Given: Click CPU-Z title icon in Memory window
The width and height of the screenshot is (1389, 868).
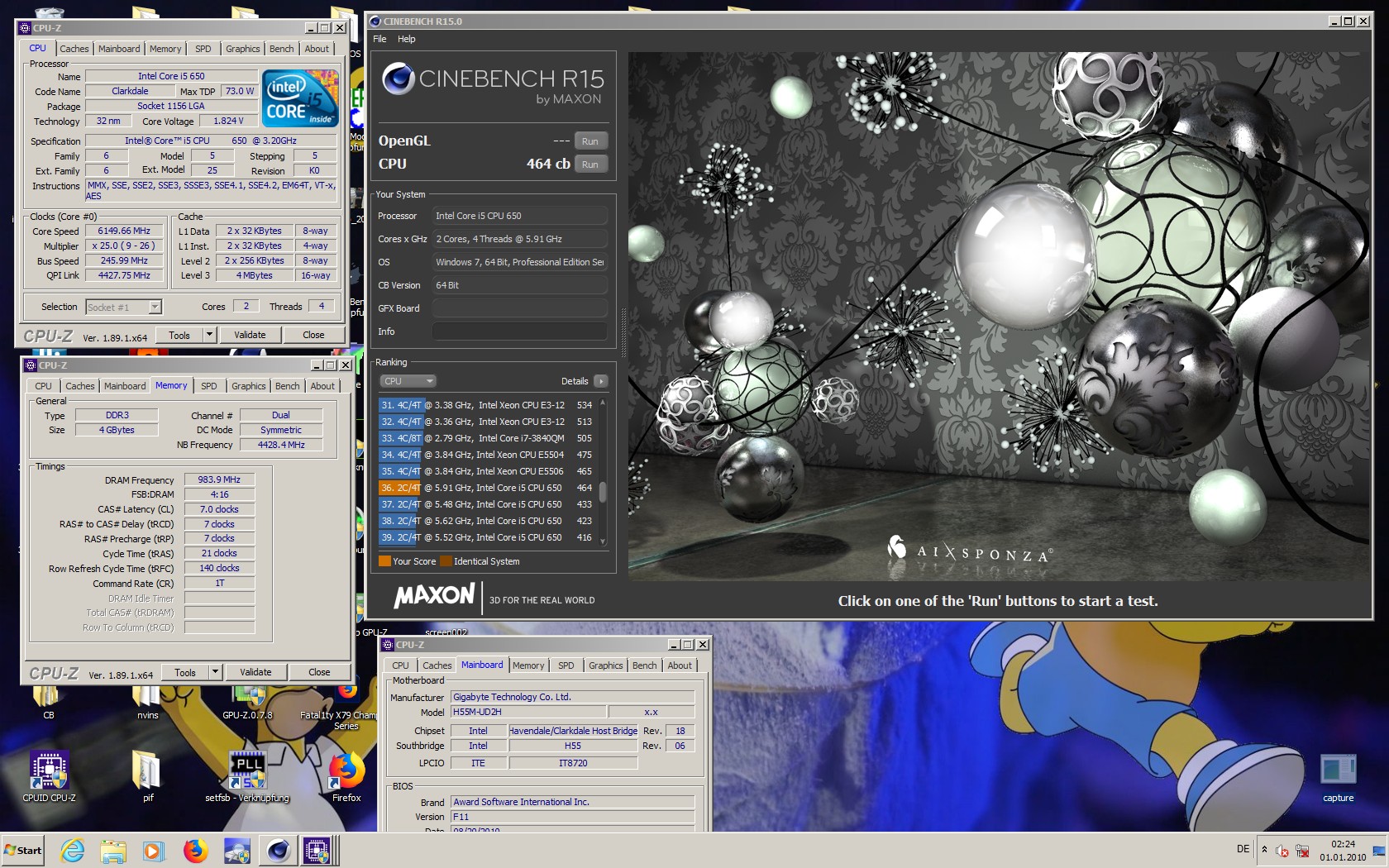Looking at the screenshot, I should pos(31,365).
